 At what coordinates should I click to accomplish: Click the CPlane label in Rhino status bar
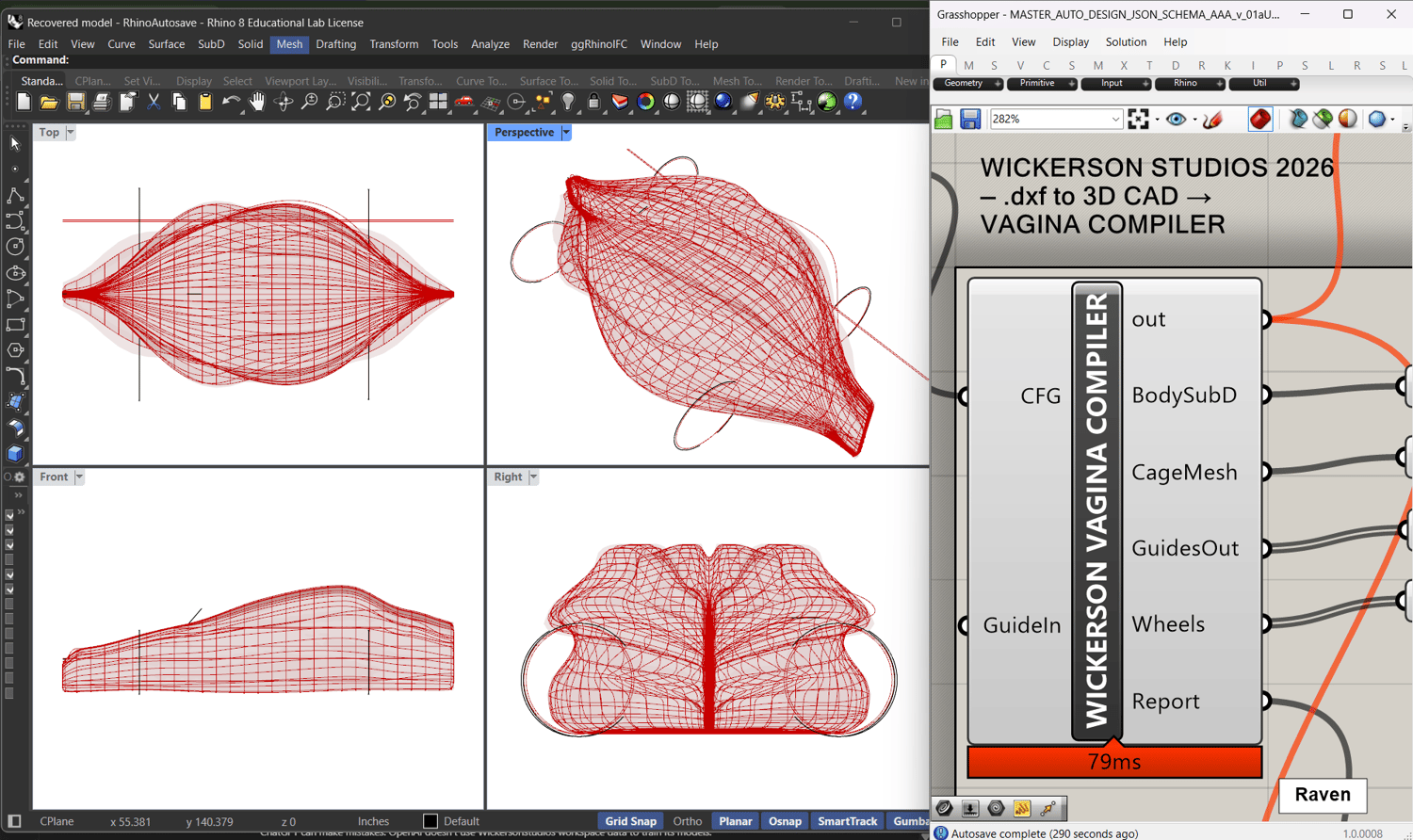tap(57, 821)
